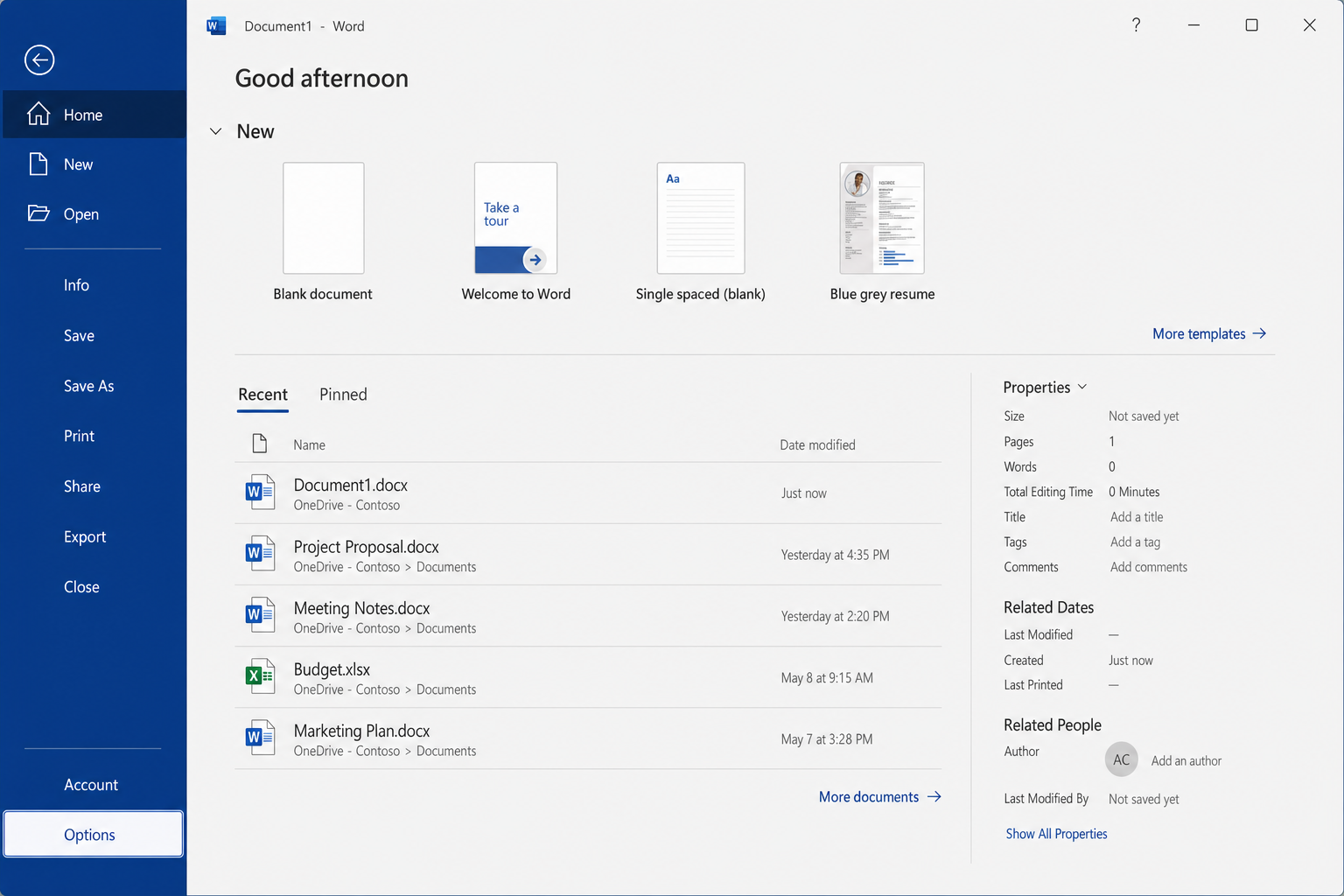Image resolution: width=1344 pixels, height=896 pixels.
Task: Click the Word file icon beside Document1.docx
Action: point(260,493)
